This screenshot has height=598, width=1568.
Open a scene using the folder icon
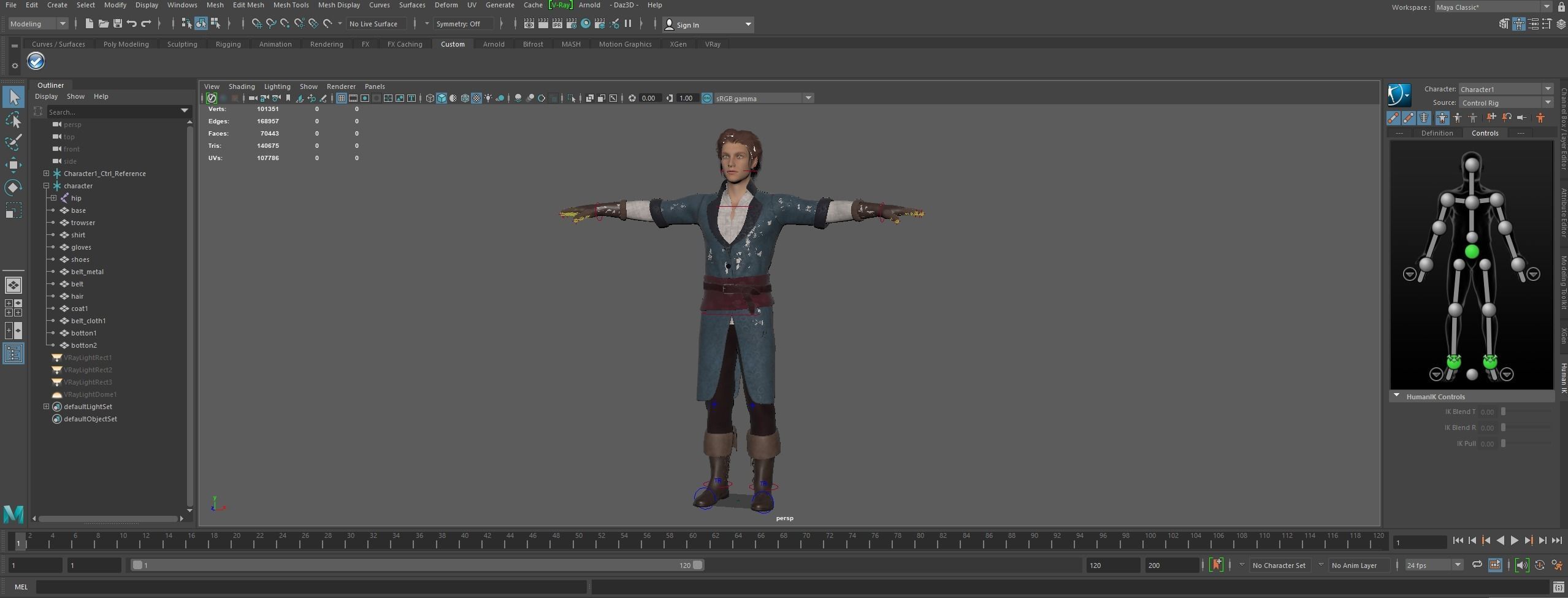tap(104, 24)
